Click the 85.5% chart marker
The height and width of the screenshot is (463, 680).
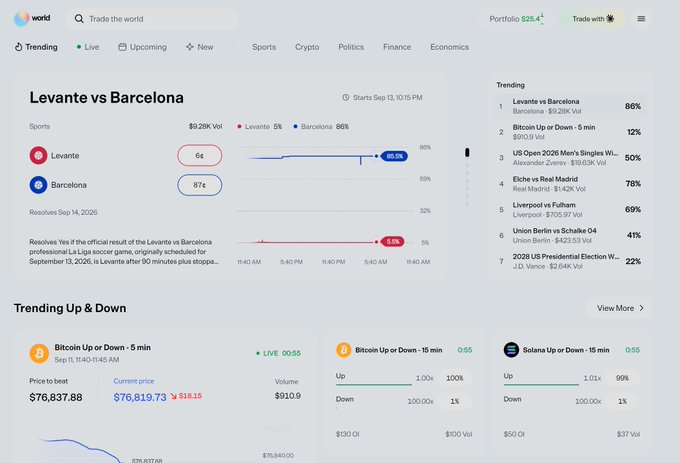[394, 156]
